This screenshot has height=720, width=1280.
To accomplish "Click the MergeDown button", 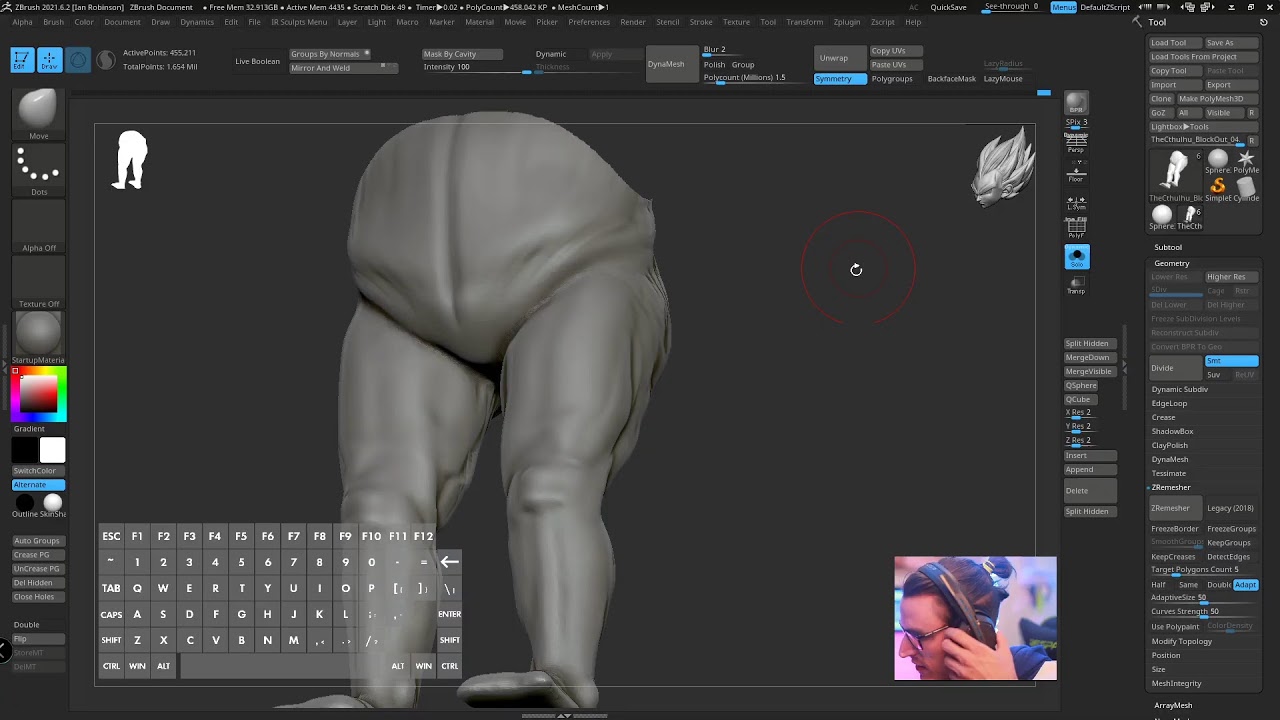I will 1088,357.
